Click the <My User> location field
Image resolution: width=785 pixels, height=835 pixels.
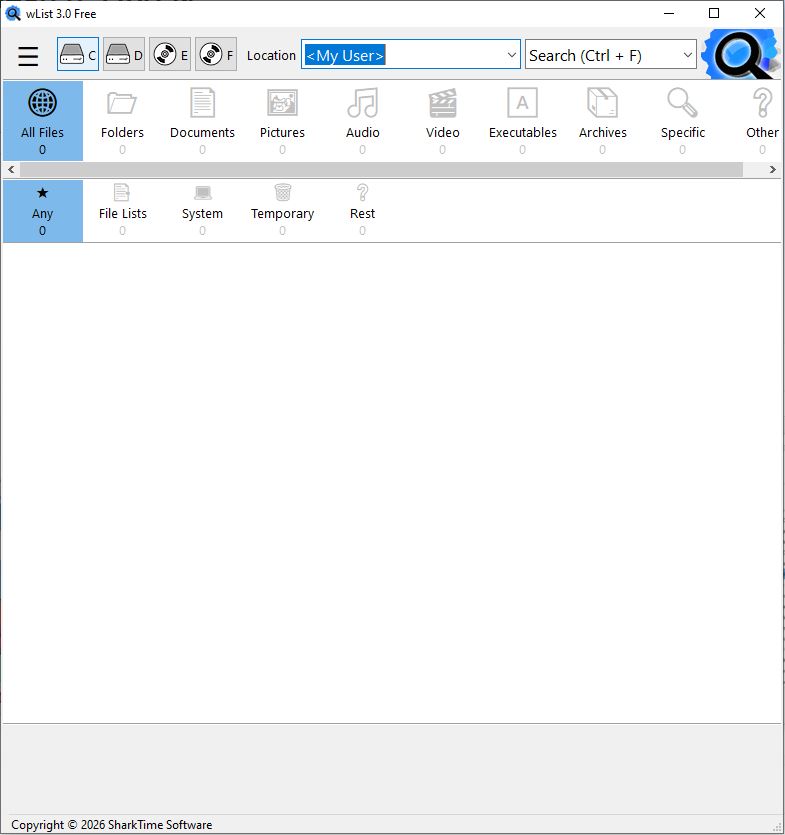(400, 55)
